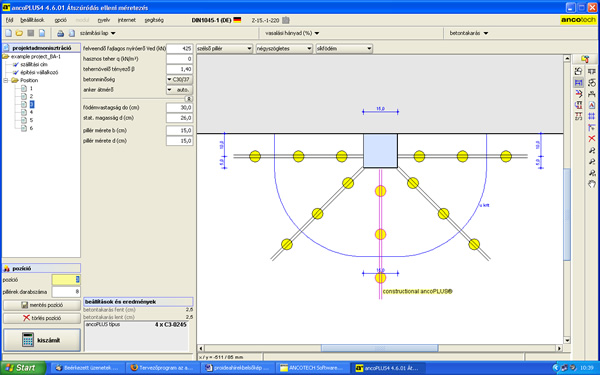This screenshot has width=600, height=375.
Task: Click the blue corner arrow icon above the red X
Action: 592,127
